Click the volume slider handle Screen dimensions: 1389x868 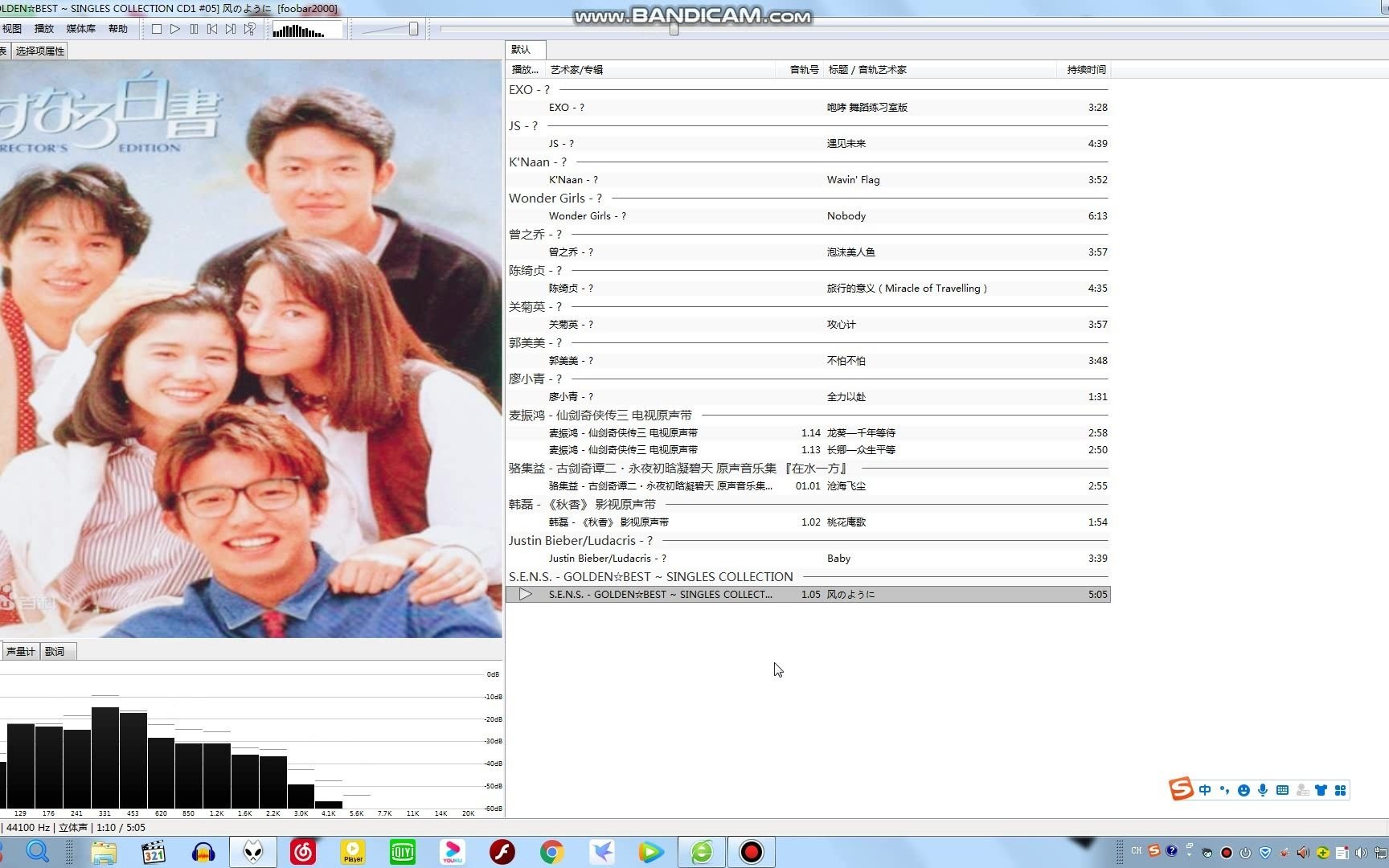[x=413, y=29]
